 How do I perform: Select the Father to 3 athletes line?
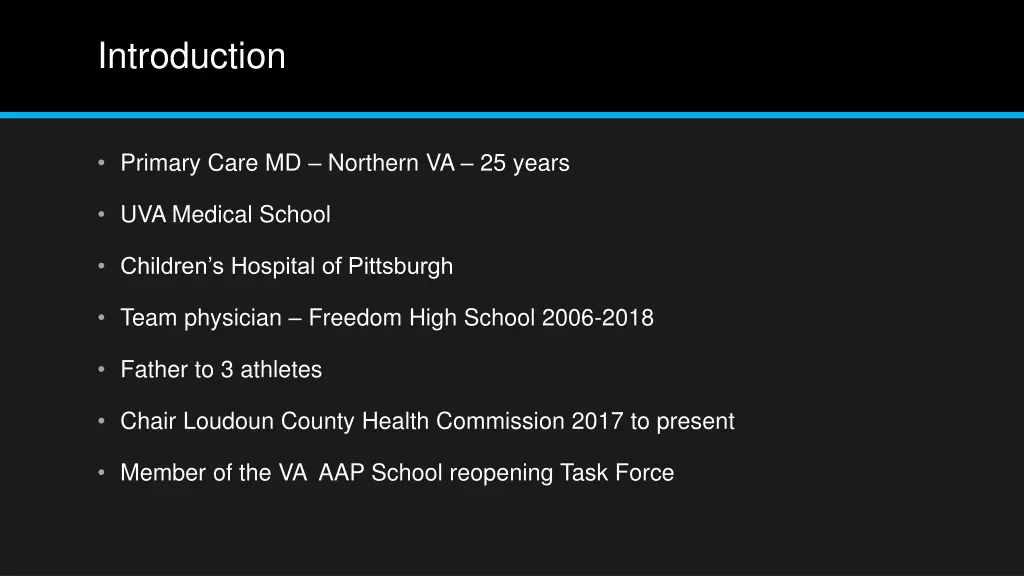coord(221,370)
